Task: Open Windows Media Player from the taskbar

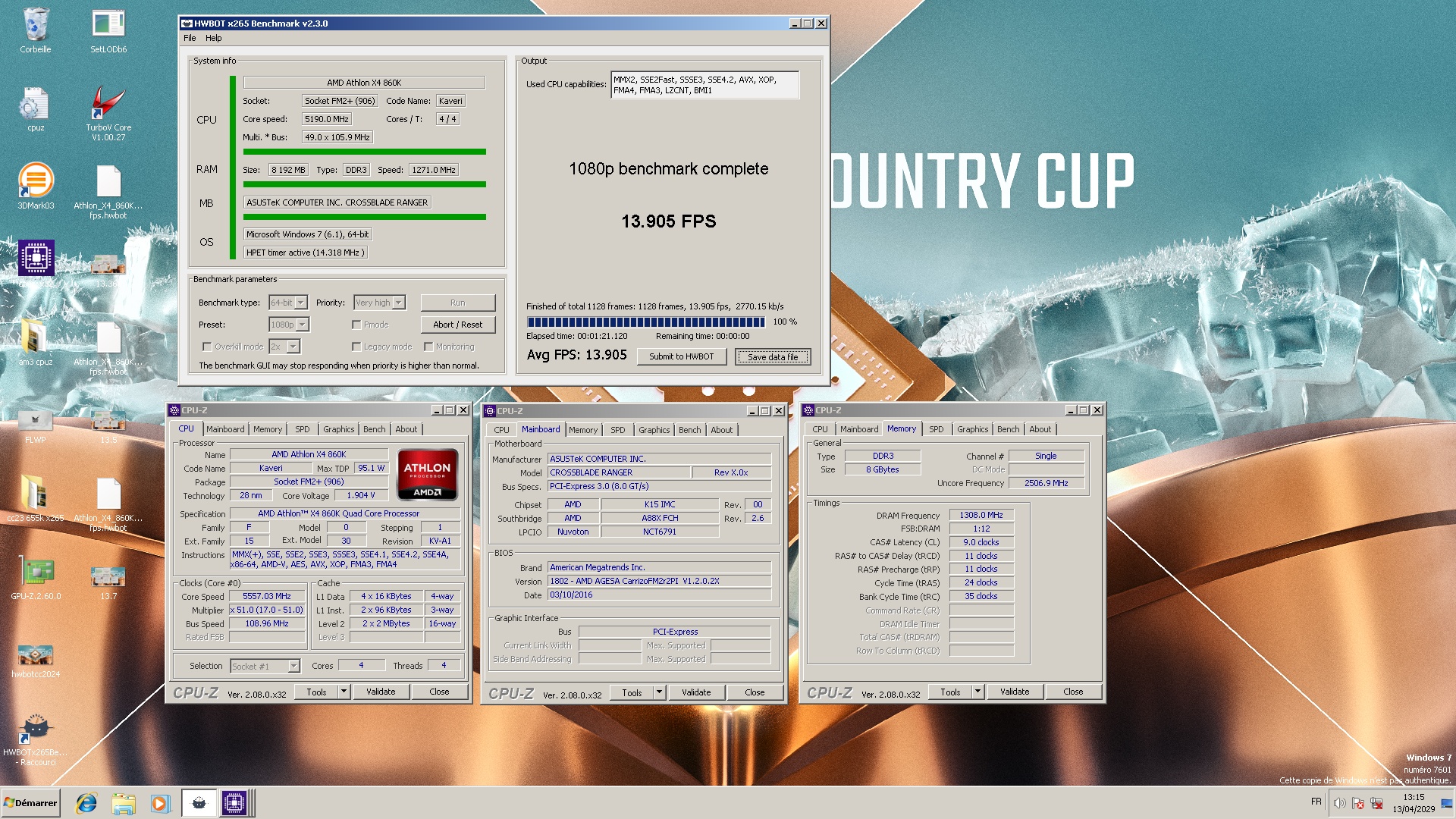Action: pyautogui.click(x=160, y=803)
